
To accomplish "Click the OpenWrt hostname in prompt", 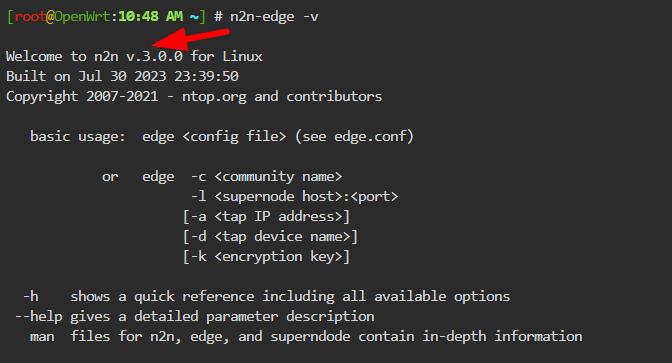I will (x=82, y=17).
